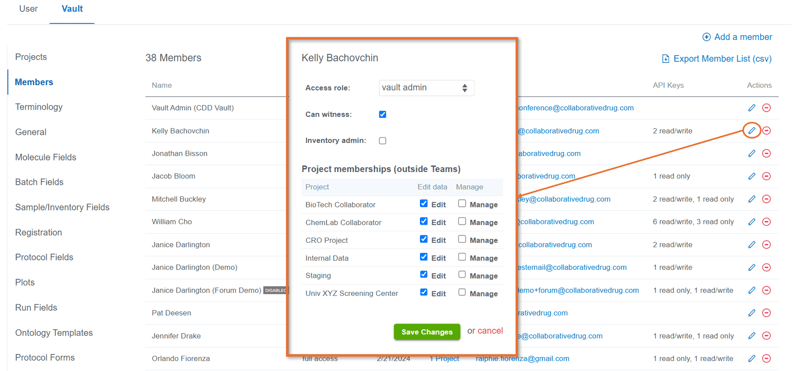The image size is (800, 371).
Task: Click Orlando Fiorenza's 1 Project link
Action: pyautogui.click(x=444, y=359)
